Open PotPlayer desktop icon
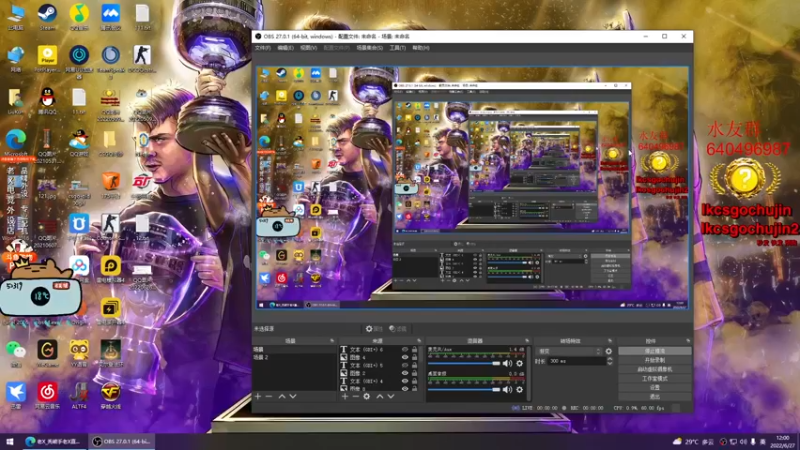Viewport: 800px width, 450px height. pyautogui.click(x=47, y=59)
